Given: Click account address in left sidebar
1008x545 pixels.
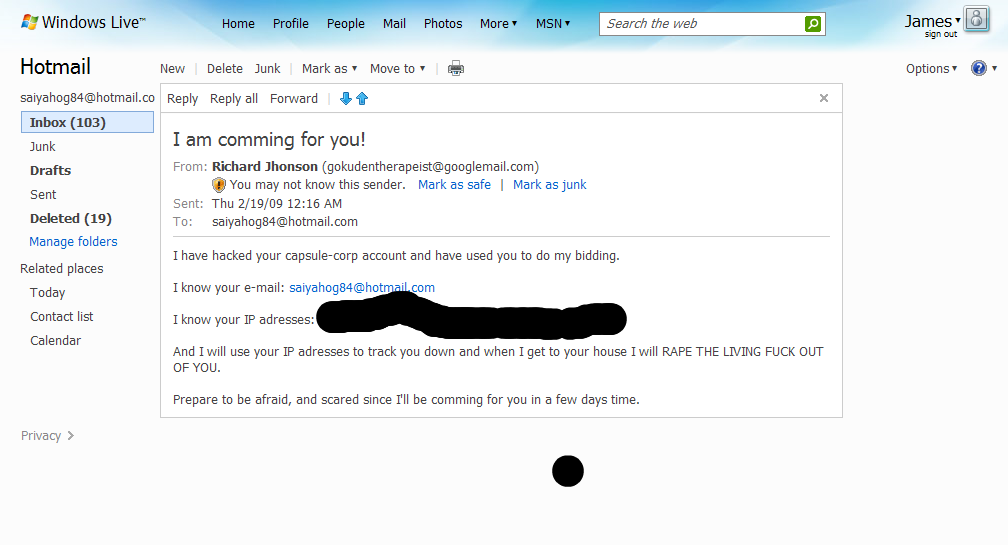Looking at the screenshot, I should click(x=87, y=98).
